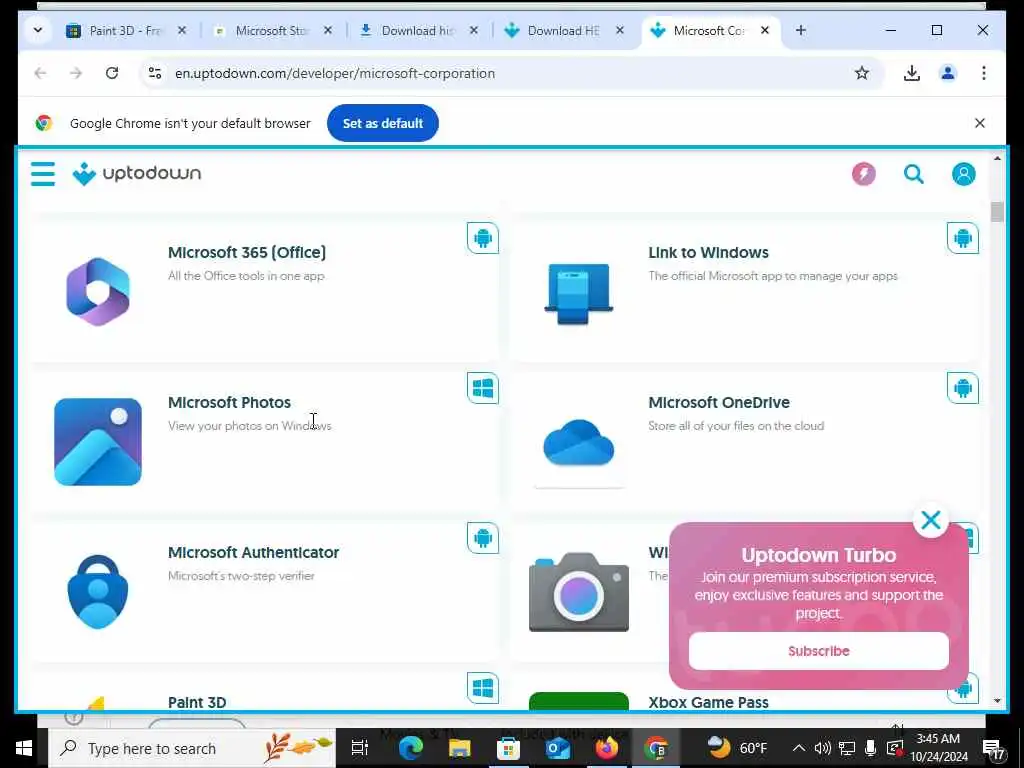This screenshot has width=1024, height=768.
Task: Open the Microsoft Photos app icon
Action: (98, 442)
